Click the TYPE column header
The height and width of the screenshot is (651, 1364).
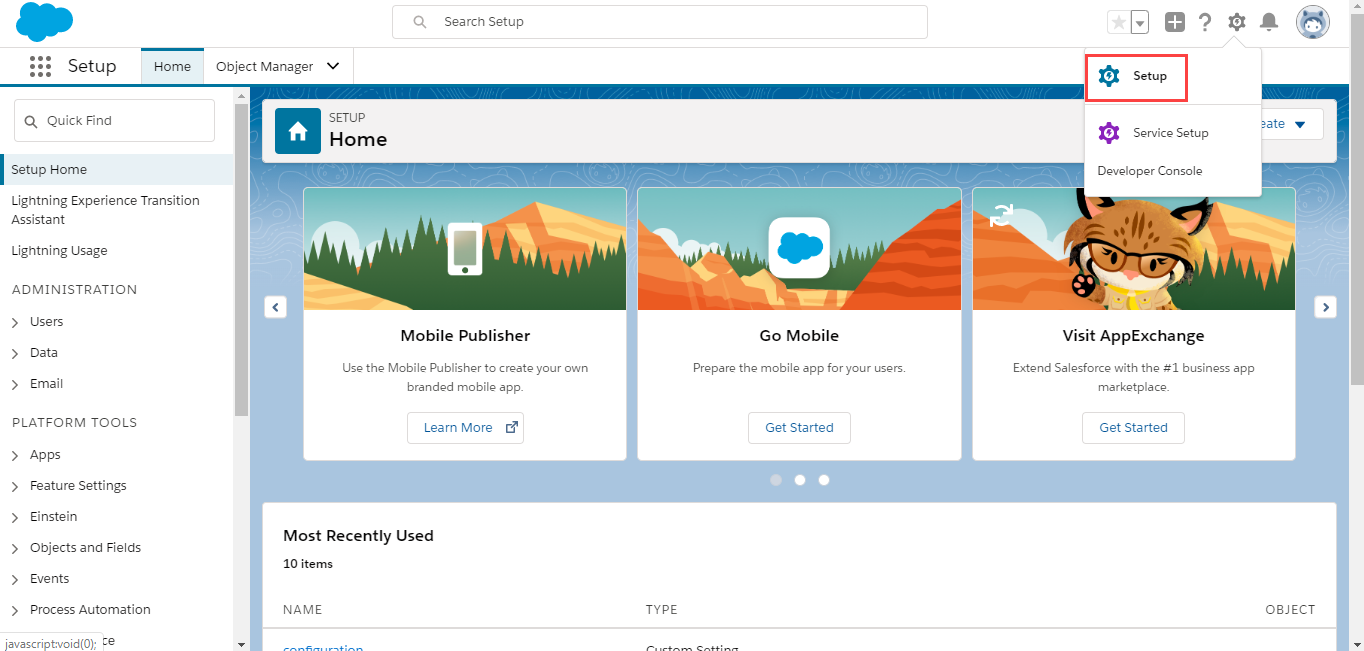tap(662, 610)
